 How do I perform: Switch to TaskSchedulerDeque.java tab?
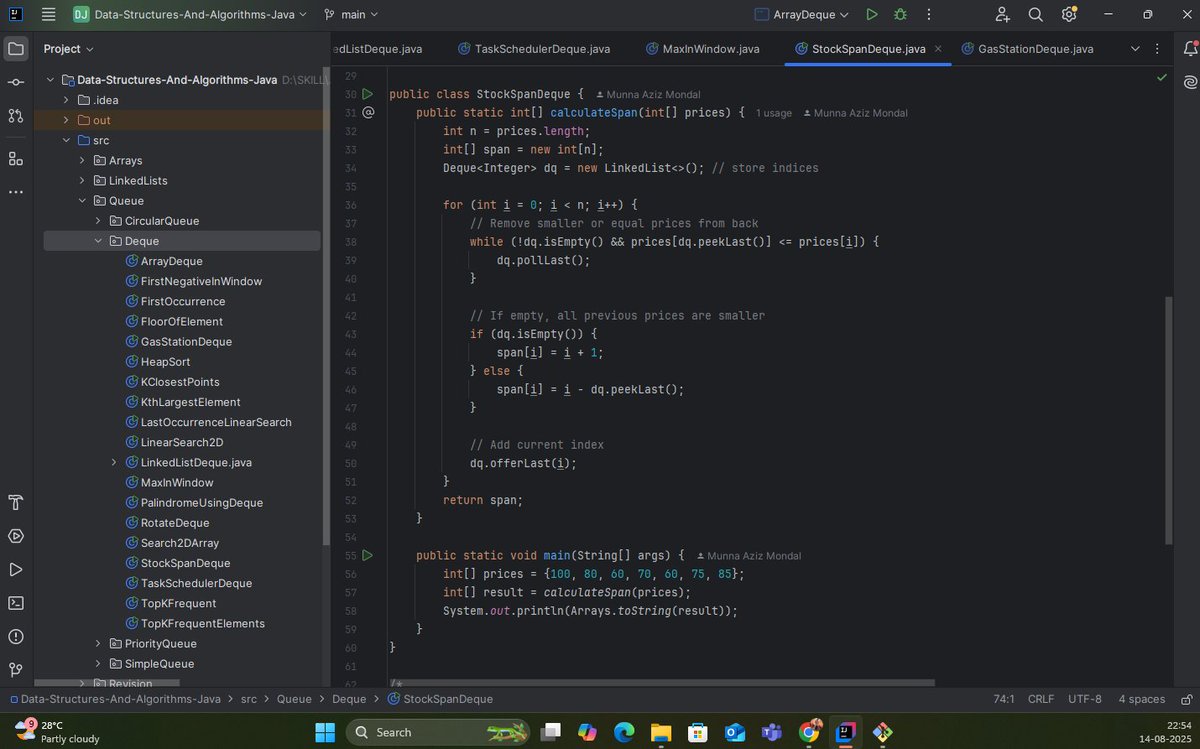(534, 48)
